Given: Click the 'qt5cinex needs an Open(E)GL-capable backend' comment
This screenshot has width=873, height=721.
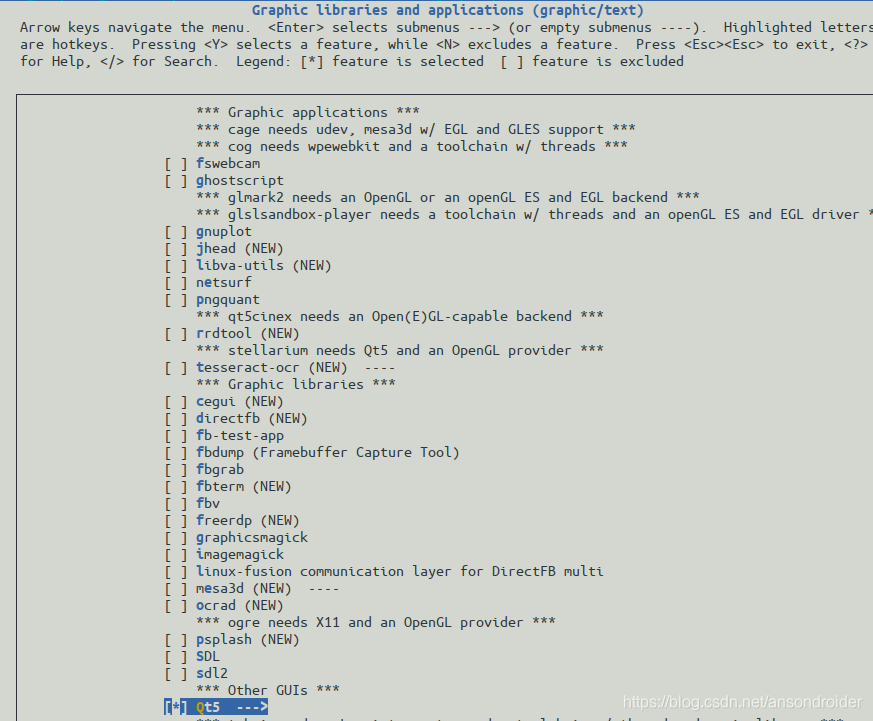Looking at the screenshot, I should pos(400,317).
